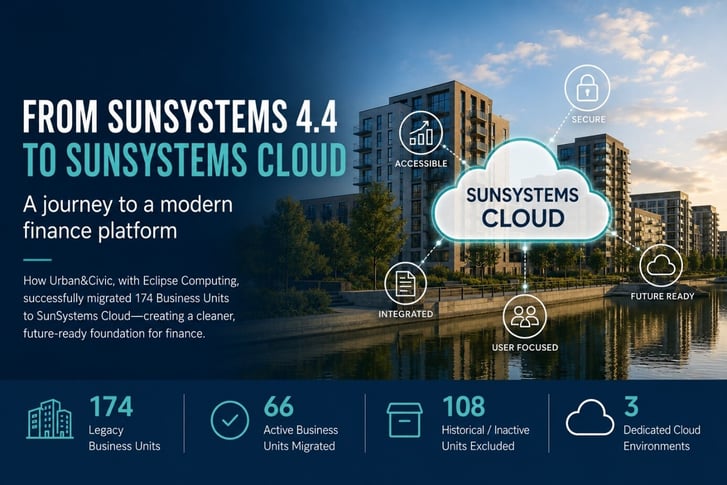Viewport: 727px width, 485px height.
Task: Click the text 'Legacy Business Units'
Action: coord(124,438)
